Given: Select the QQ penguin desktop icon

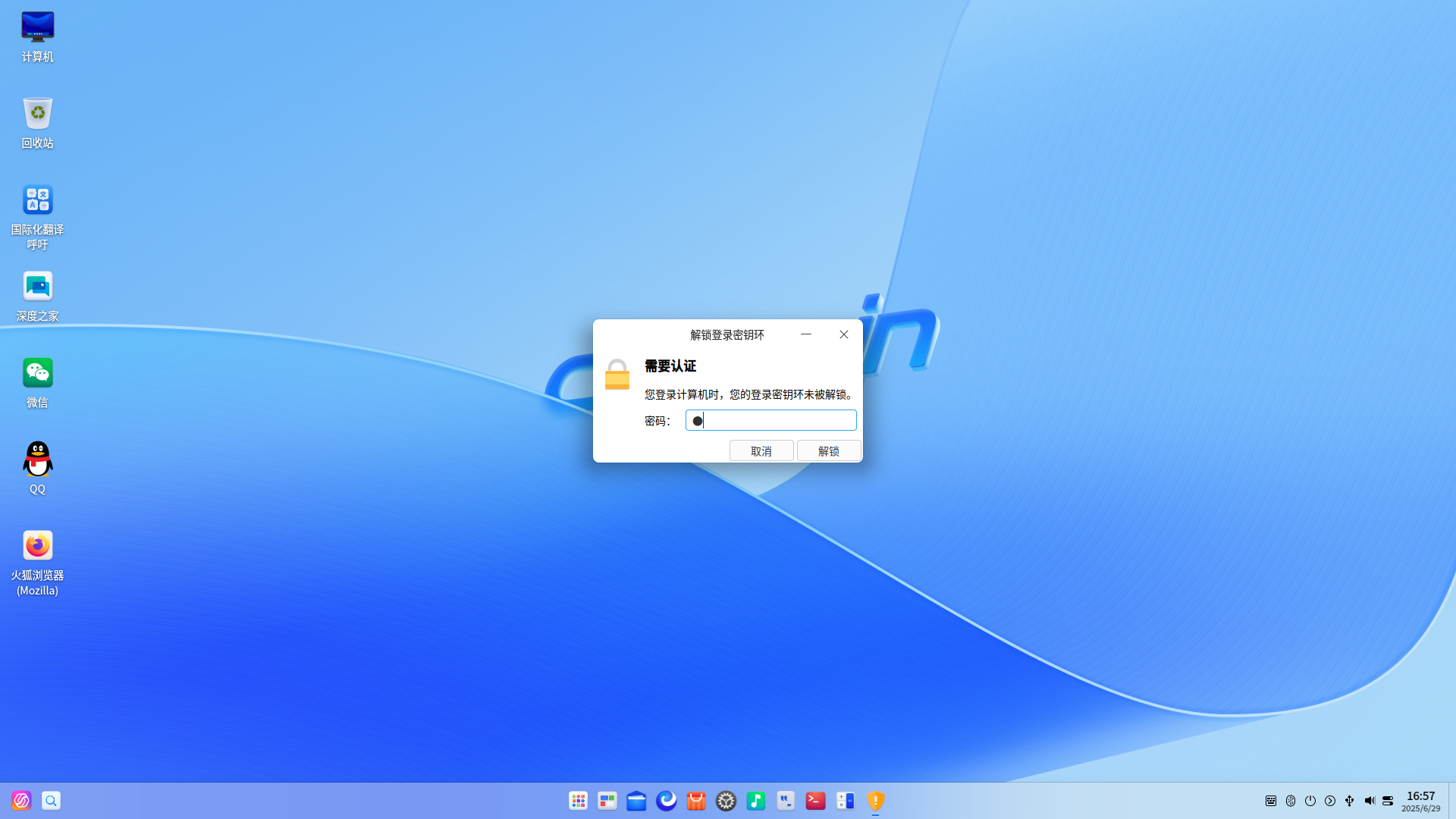Looking at the screenshot, I should [x=37, y=468].
